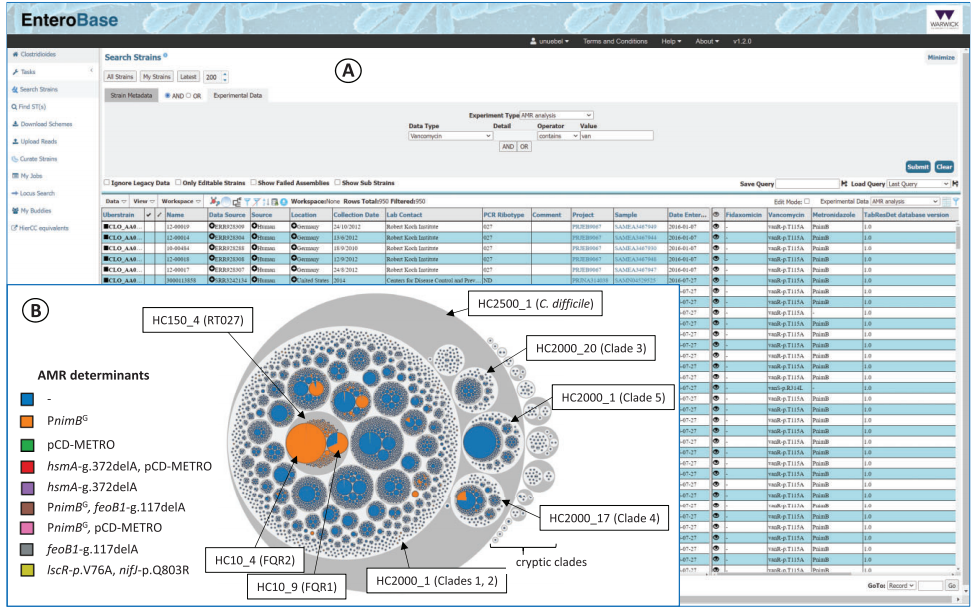Open Find ST(s) from the sidebar
This screenshot has height=611, width=975.
pos(29,107)
